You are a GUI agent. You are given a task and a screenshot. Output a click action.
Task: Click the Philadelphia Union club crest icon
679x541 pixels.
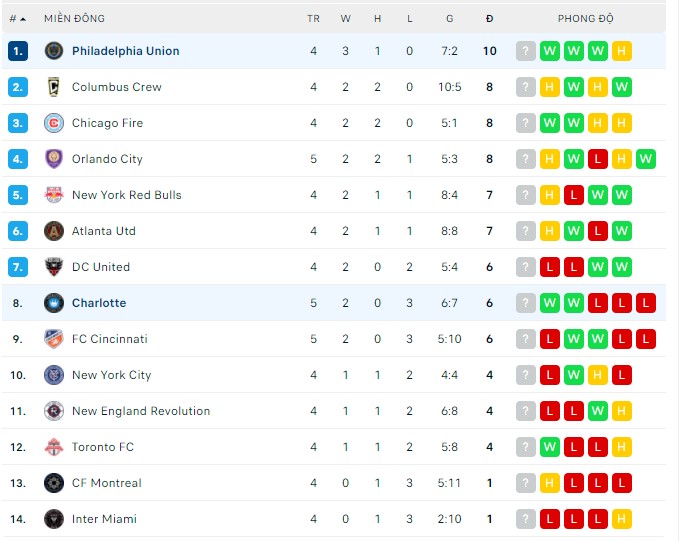pyautogui.click(x=54, y=51)
